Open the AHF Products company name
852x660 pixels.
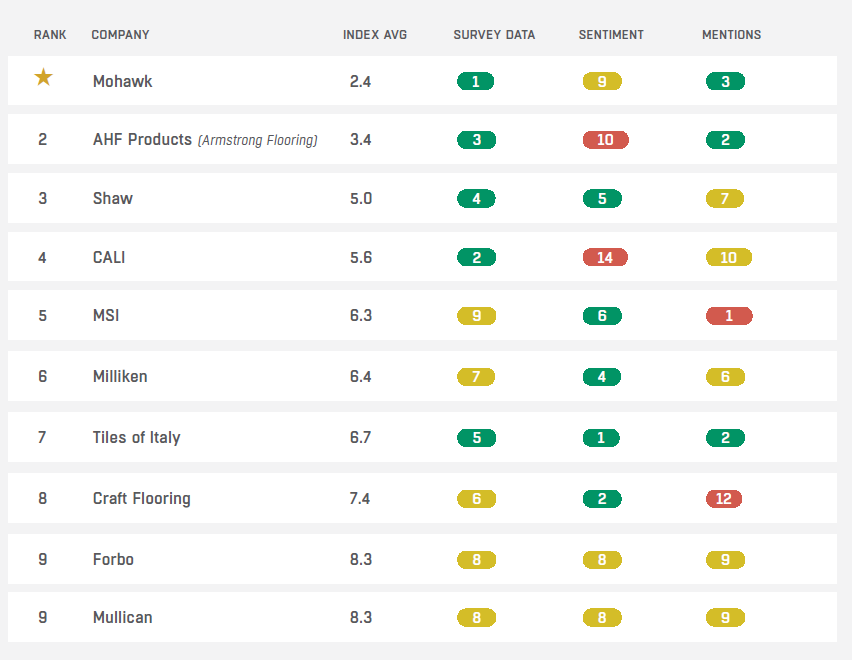(142, 140)
